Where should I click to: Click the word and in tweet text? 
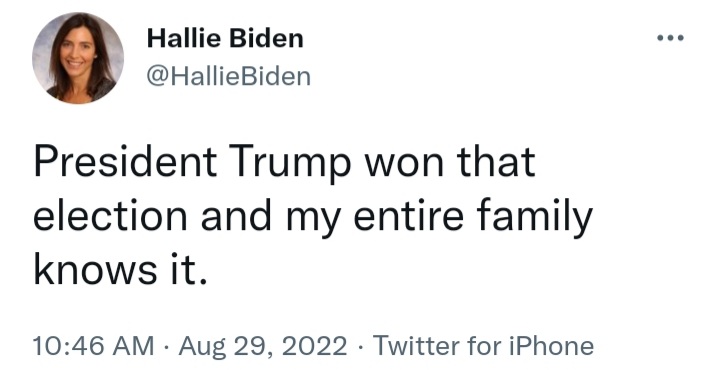(236, 215)
